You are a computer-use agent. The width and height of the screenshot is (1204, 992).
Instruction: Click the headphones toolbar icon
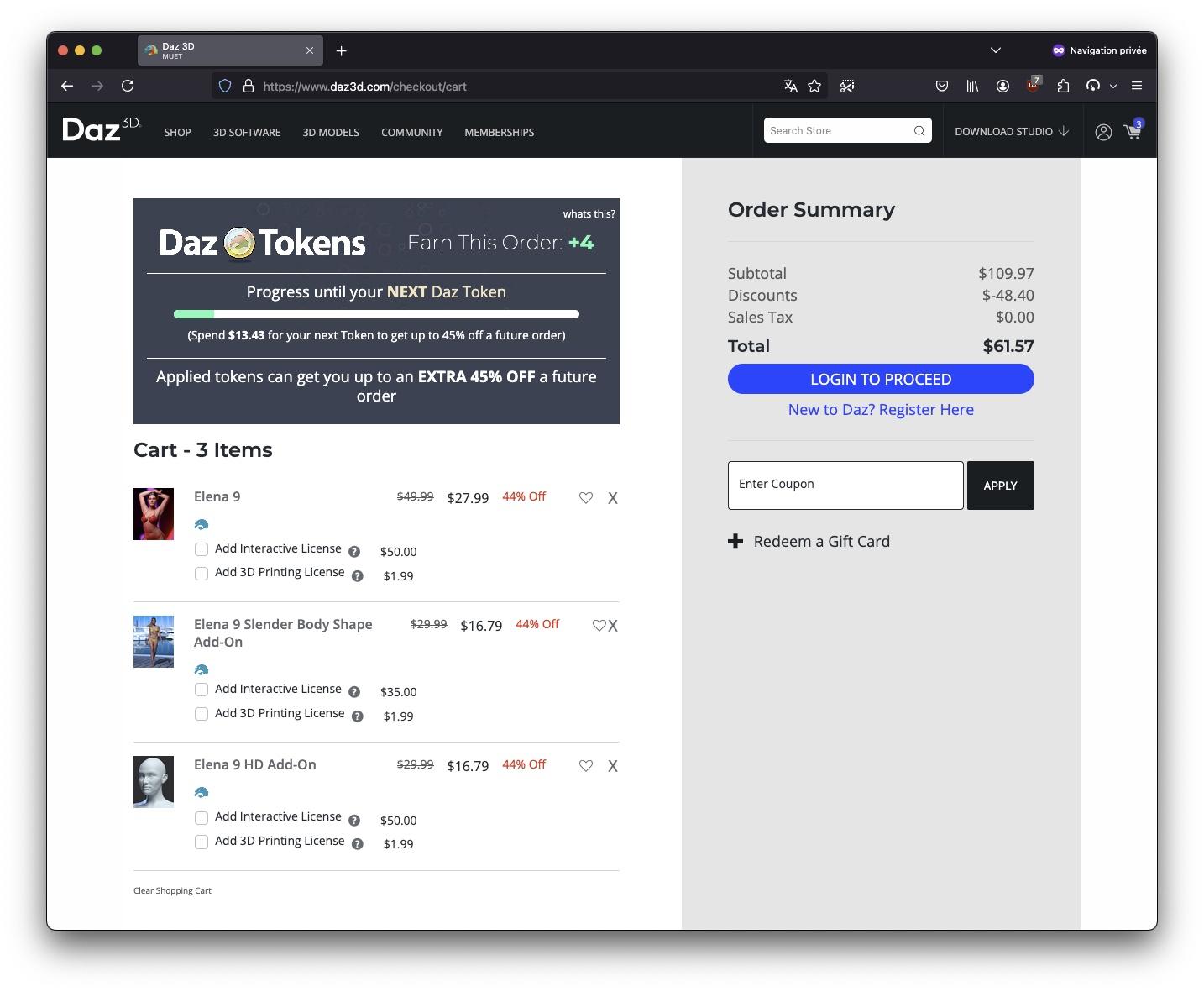point(1093,86)
